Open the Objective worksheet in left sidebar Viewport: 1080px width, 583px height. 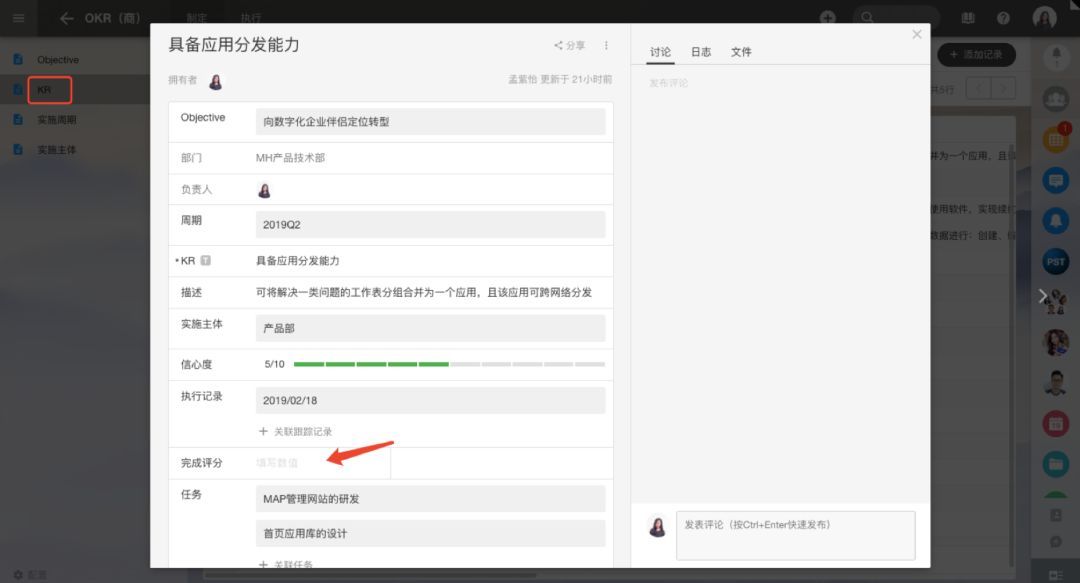click(x=58, y=60)
